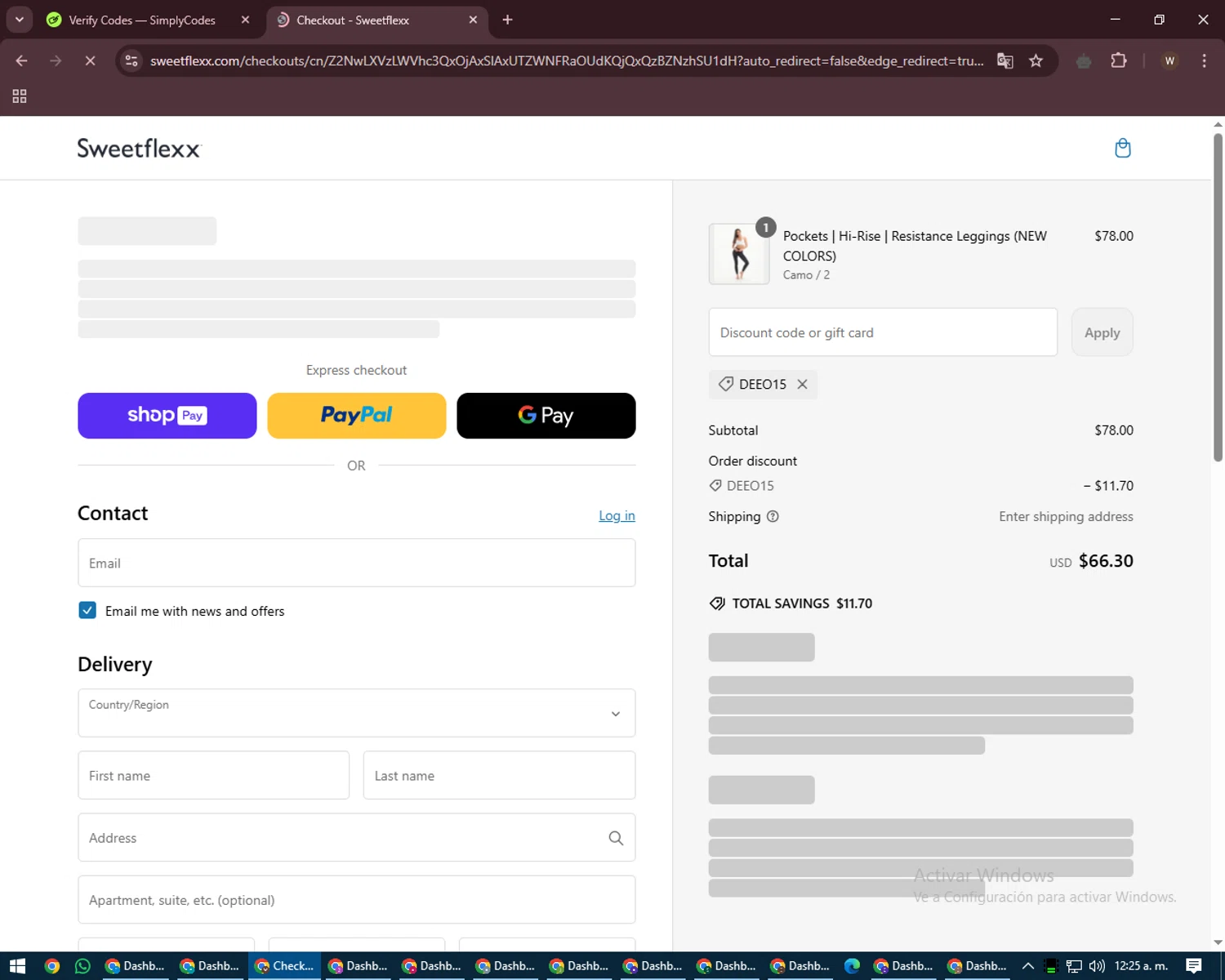
Task: Focus the Discount code or gift card field
Action: click(883, 332)
